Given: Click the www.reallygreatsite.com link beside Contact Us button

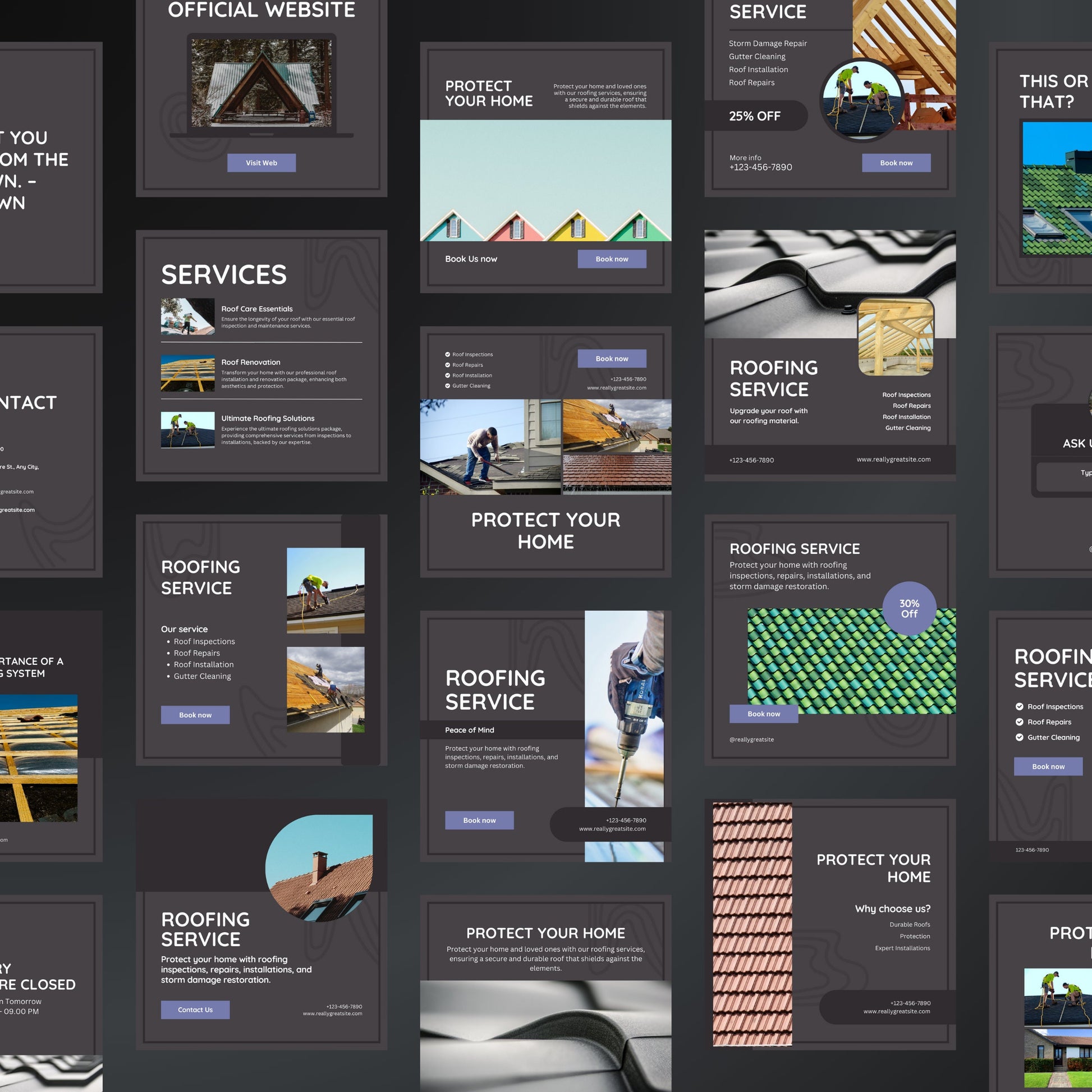Looking at the screenshot, I should click(x=332, y=1013).
